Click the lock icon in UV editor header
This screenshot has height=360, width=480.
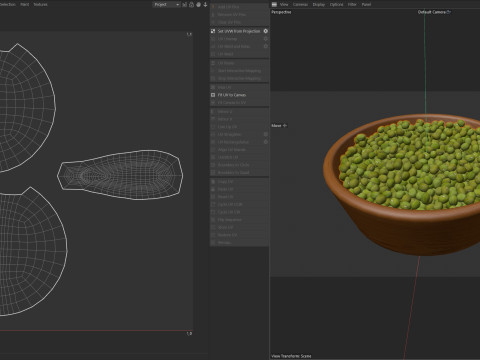pos(191,5)
